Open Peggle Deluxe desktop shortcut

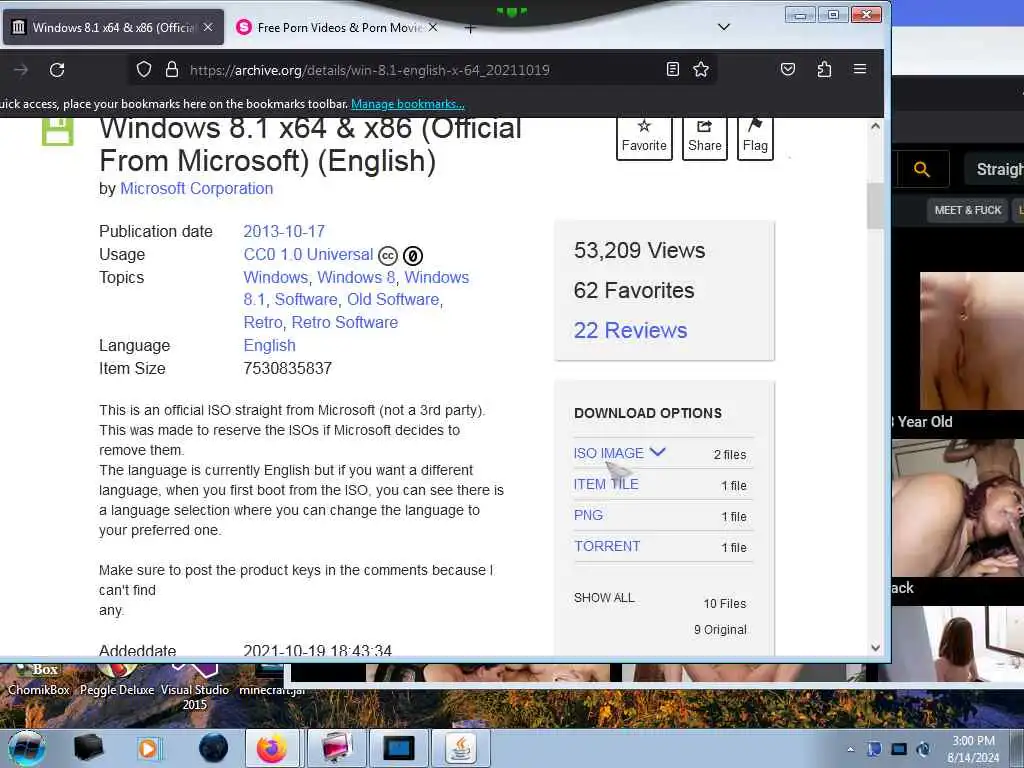[x=117, y=681]
